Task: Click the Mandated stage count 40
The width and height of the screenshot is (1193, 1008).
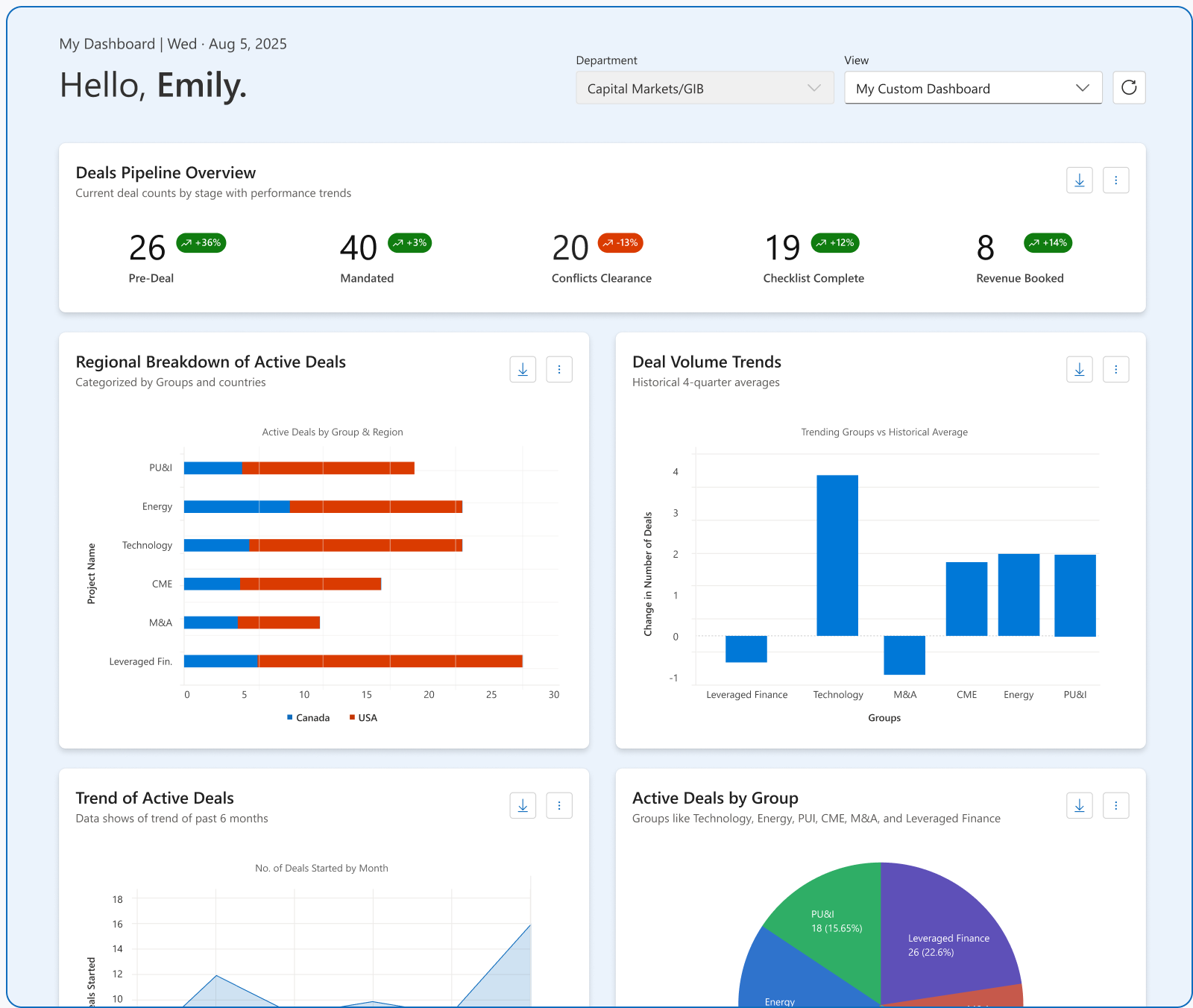Action: tap(359, 248)
